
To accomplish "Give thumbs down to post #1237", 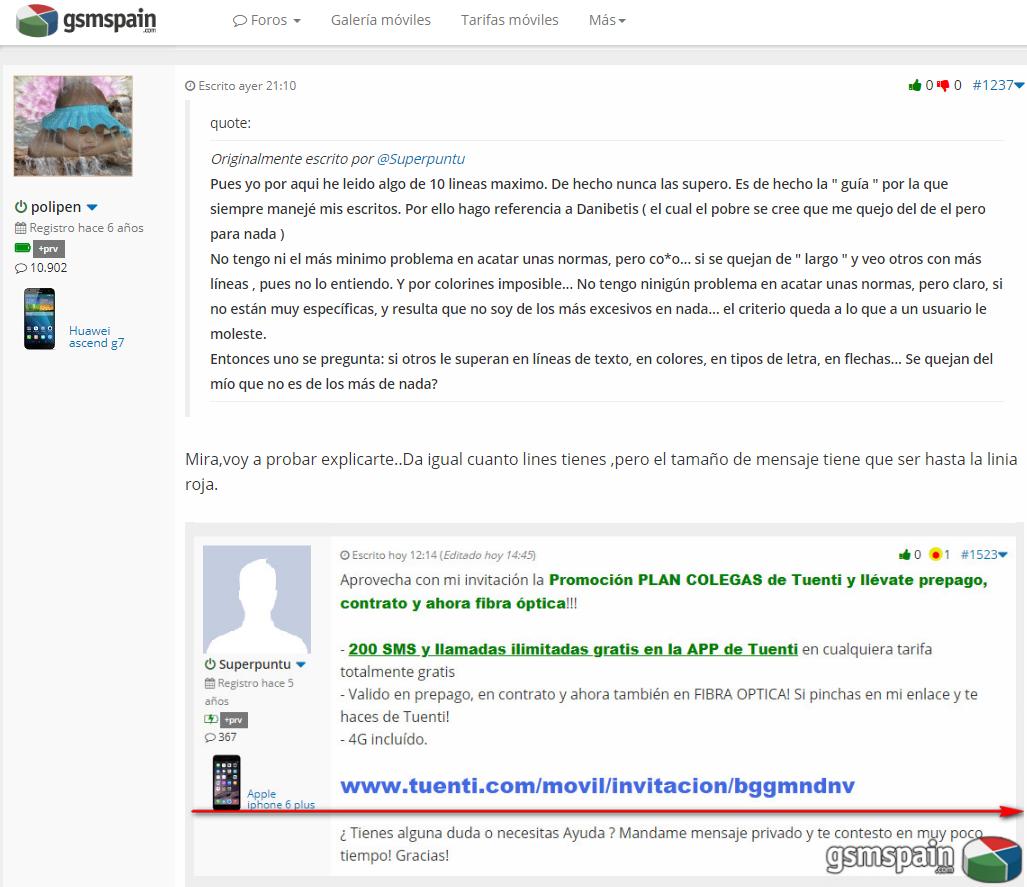I will tap(943, 85).
